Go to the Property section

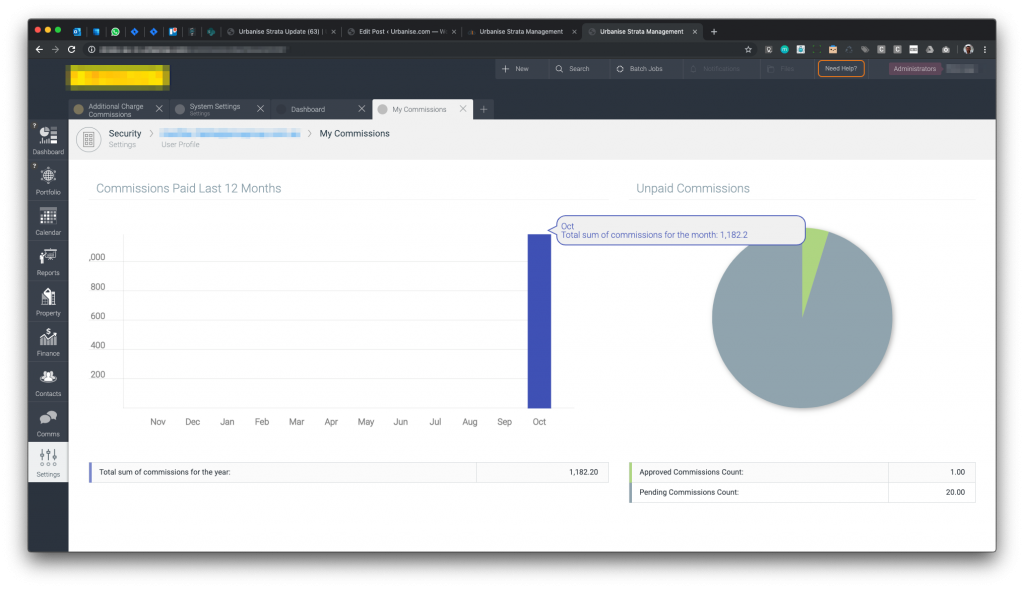pyautogui.click(x=48, y=300)
